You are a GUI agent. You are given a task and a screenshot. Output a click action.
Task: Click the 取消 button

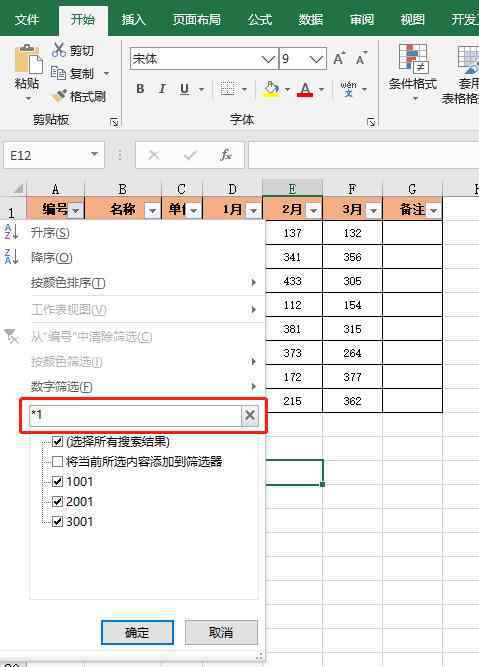tap(221, 632)
